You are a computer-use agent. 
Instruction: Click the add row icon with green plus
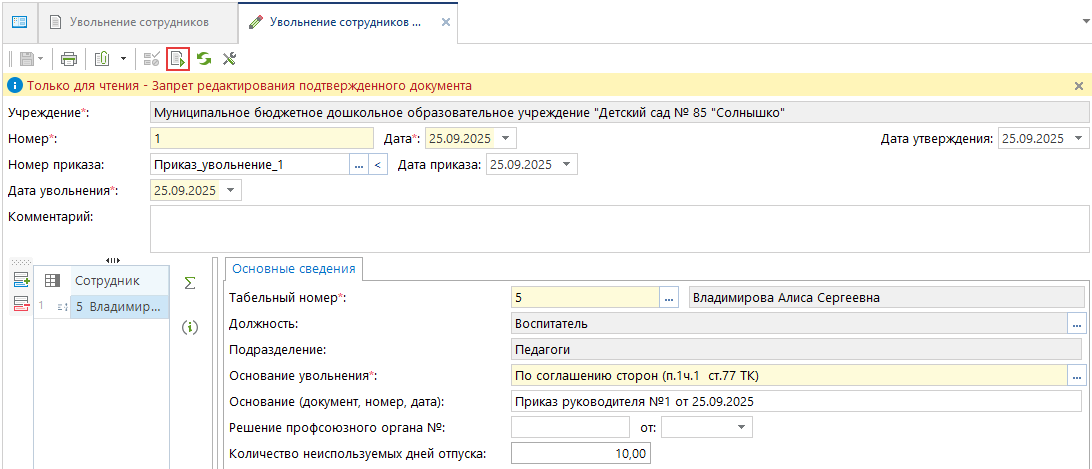coord(21,281)
